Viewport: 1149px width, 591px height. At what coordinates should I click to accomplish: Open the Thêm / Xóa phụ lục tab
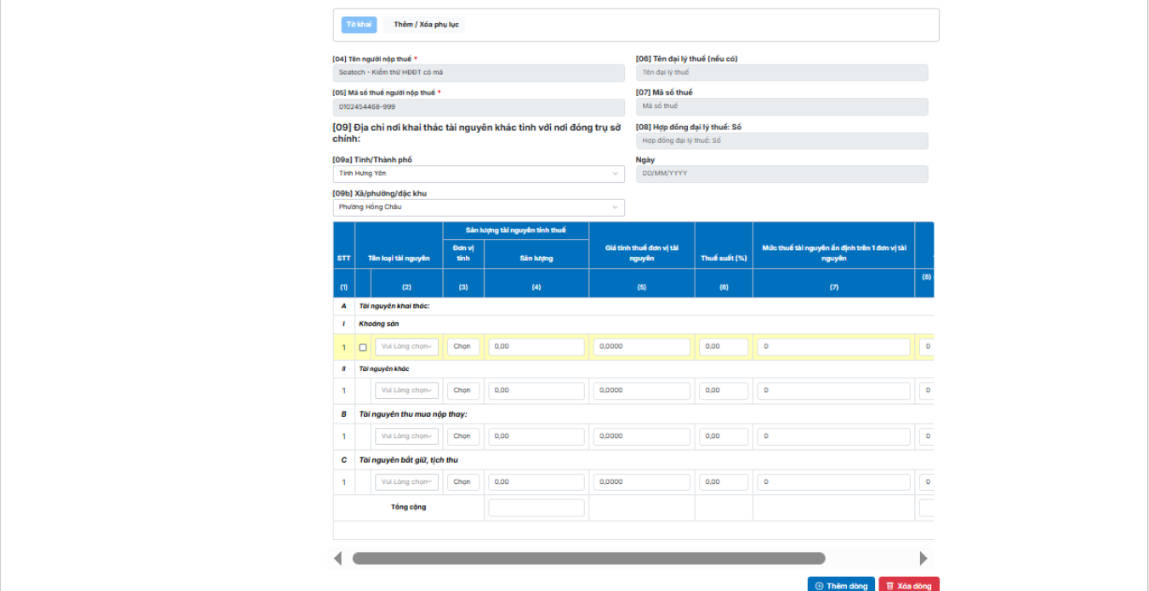point(426,25)
